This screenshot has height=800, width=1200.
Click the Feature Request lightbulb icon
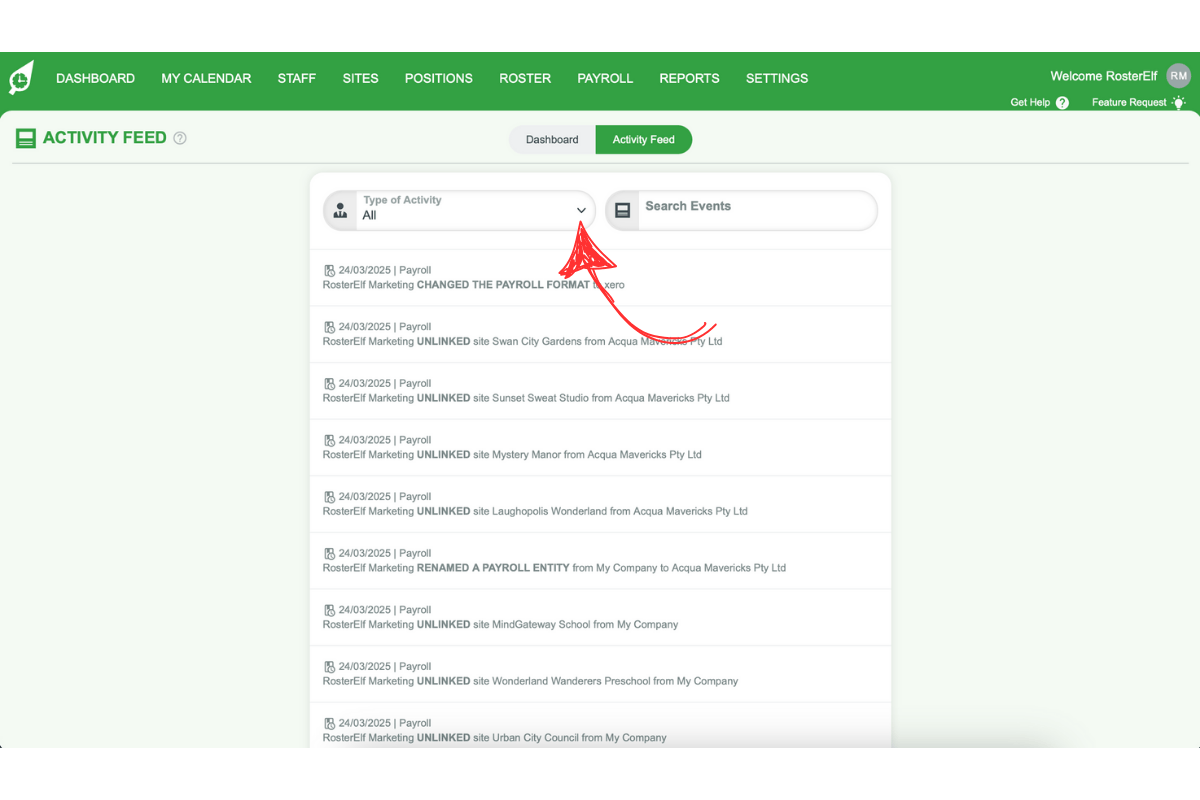(1178, 102)
